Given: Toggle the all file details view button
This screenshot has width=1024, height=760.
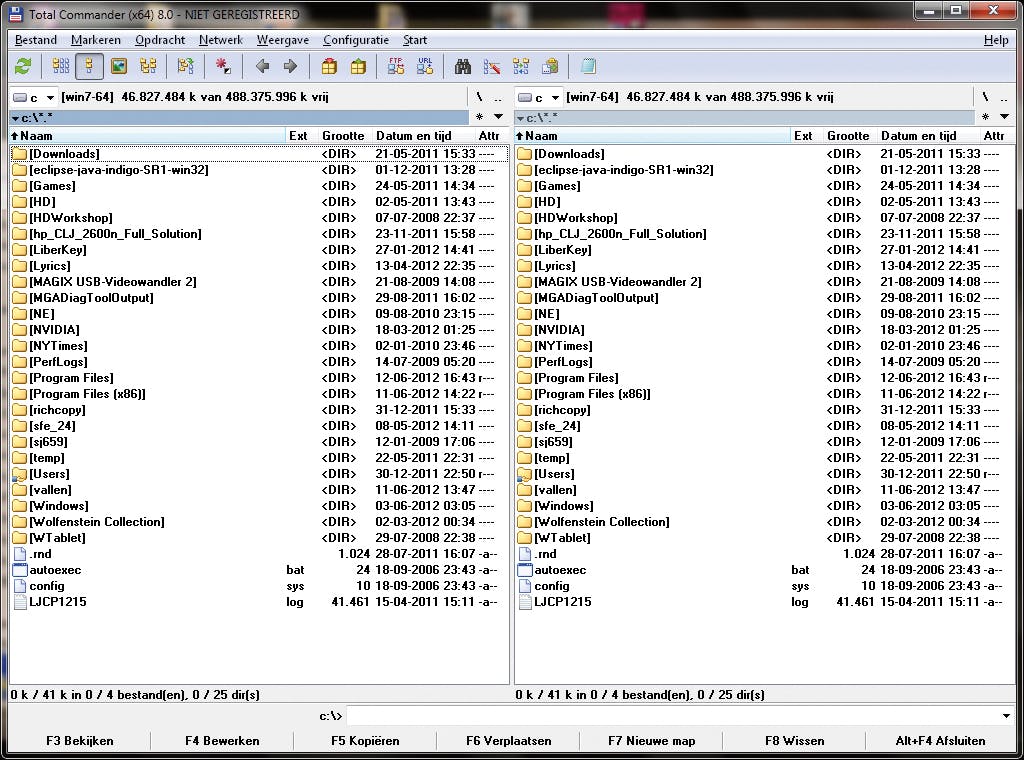Looking at the screenshot, I should click(89, 66).
